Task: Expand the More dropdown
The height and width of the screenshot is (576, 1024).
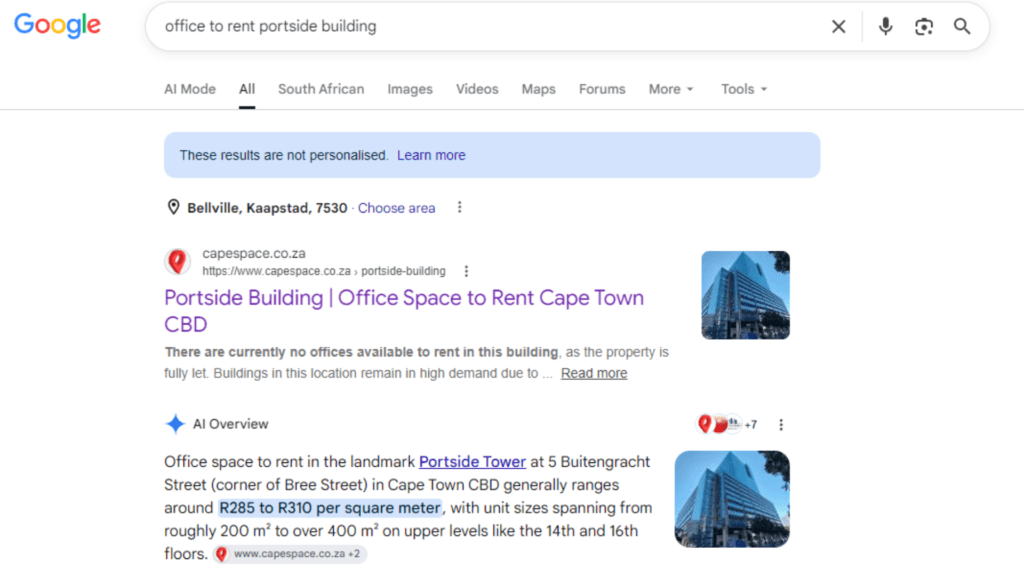Action: (x=671, y=89)
